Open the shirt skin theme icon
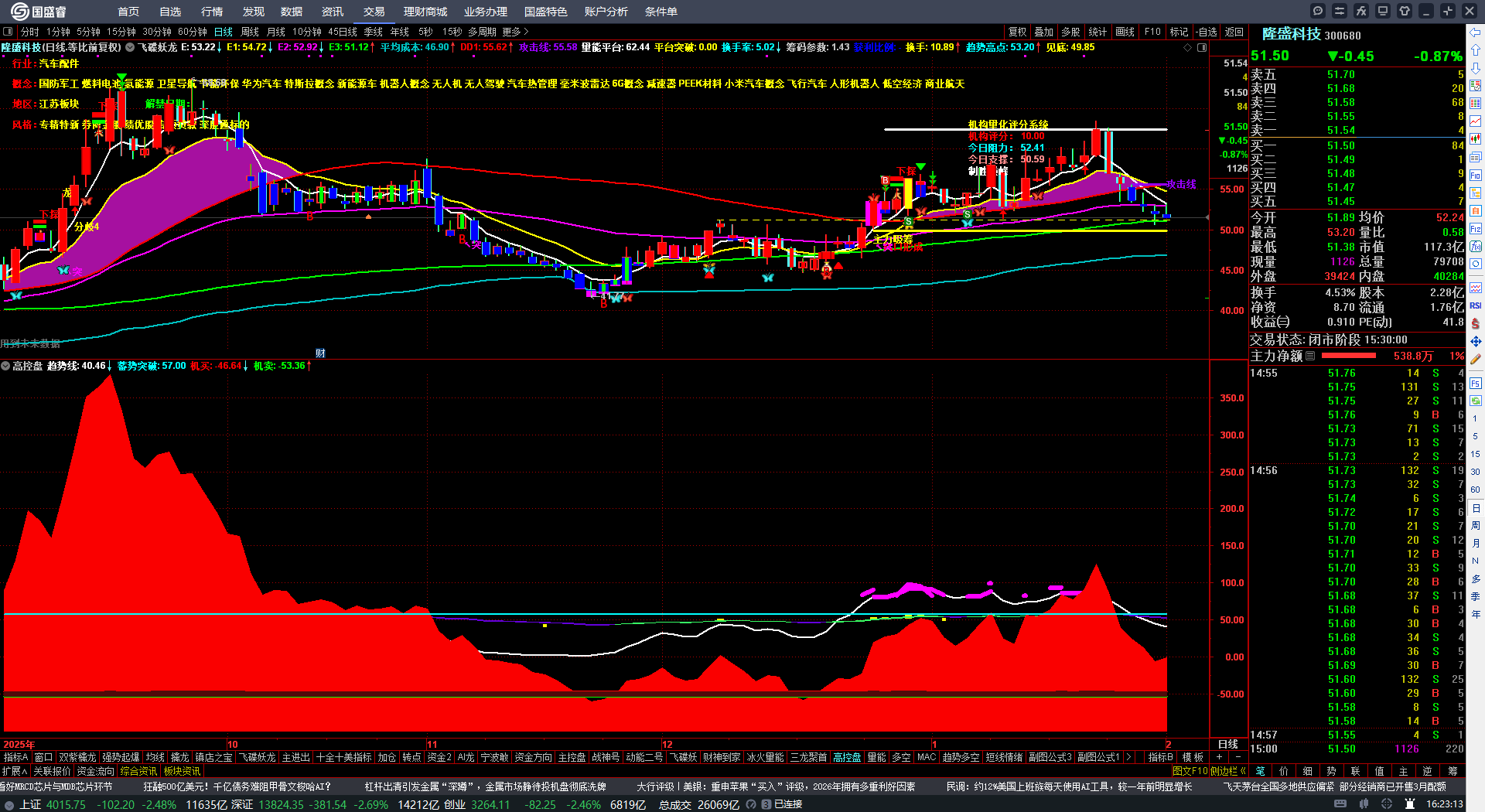This screenshot has width=1485, height=812. (1405, 11)
